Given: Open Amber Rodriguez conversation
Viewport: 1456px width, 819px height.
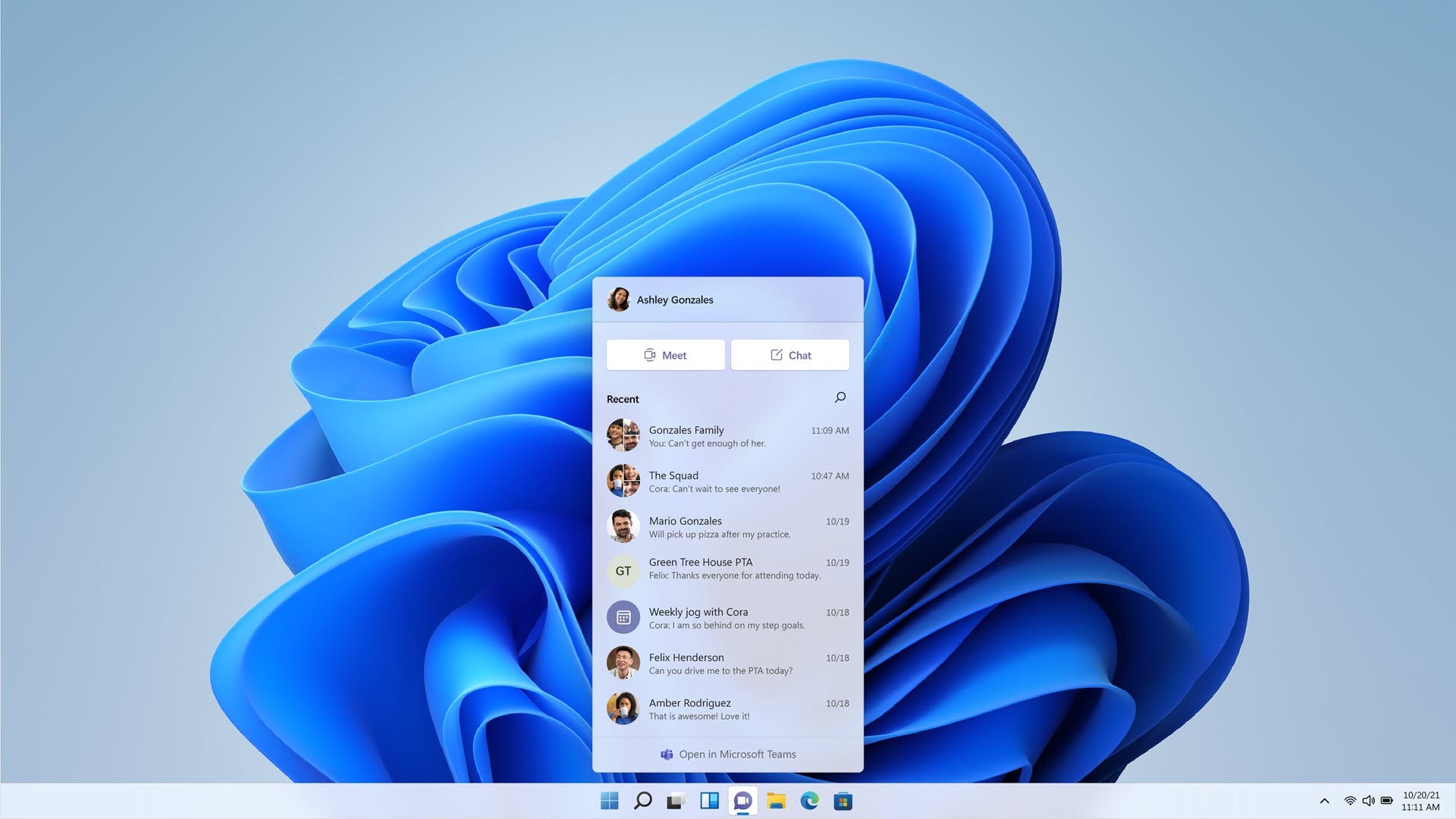Looking at the screenshot, I should [727, 708].
